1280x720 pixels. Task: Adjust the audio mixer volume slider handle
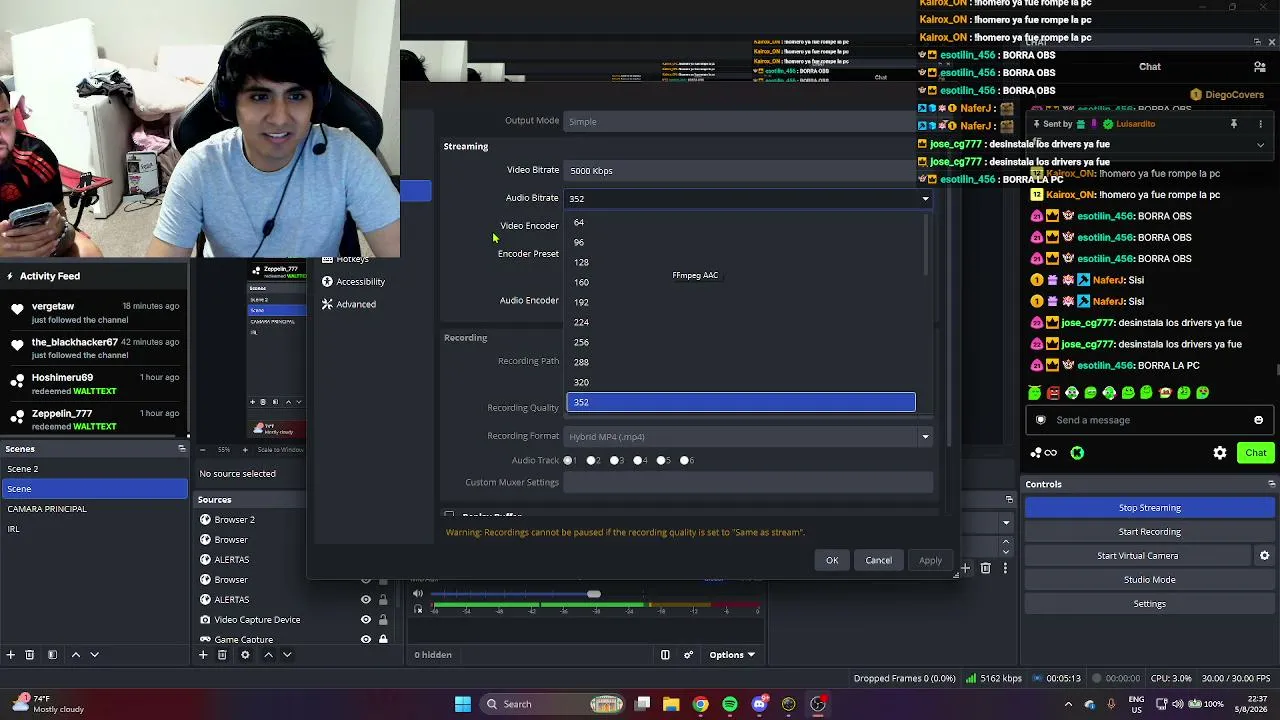594,595
